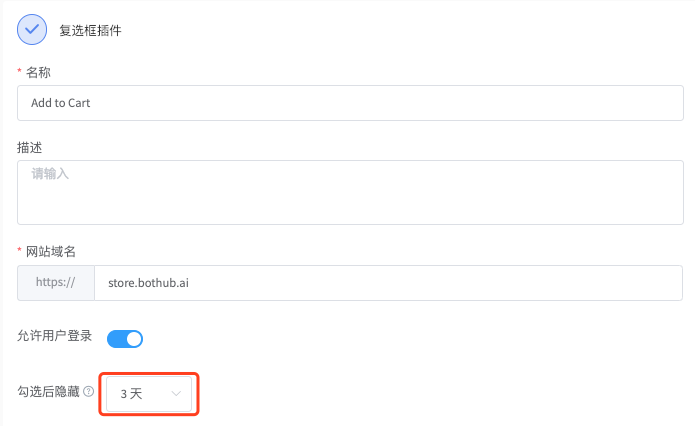This screenshot has height=426, width=695.
Task: Click the https:// prefix box
Action: [x=56, y=283]
